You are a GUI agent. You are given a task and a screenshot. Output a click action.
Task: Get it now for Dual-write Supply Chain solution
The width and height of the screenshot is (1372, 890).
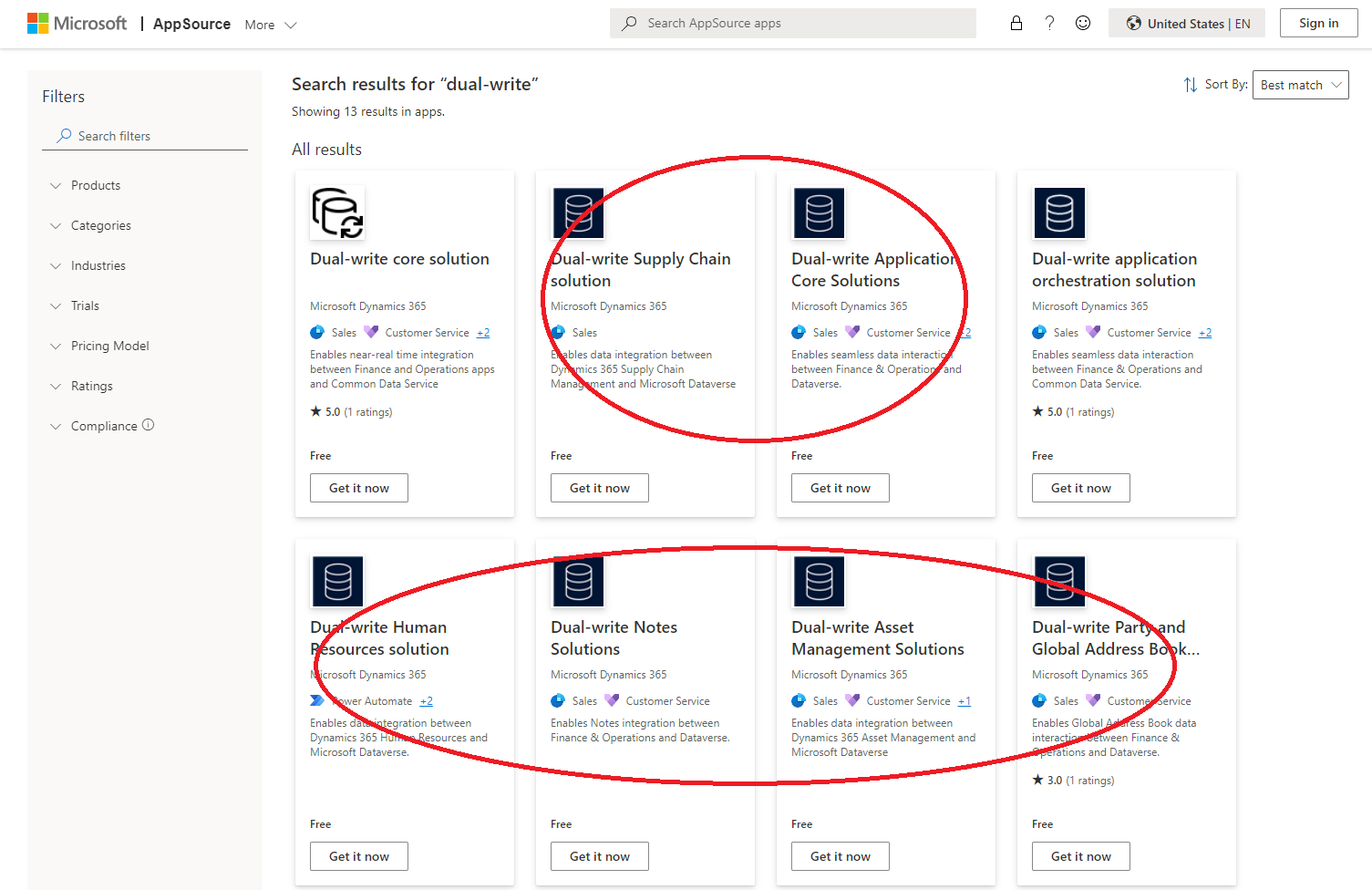point(600,488)
